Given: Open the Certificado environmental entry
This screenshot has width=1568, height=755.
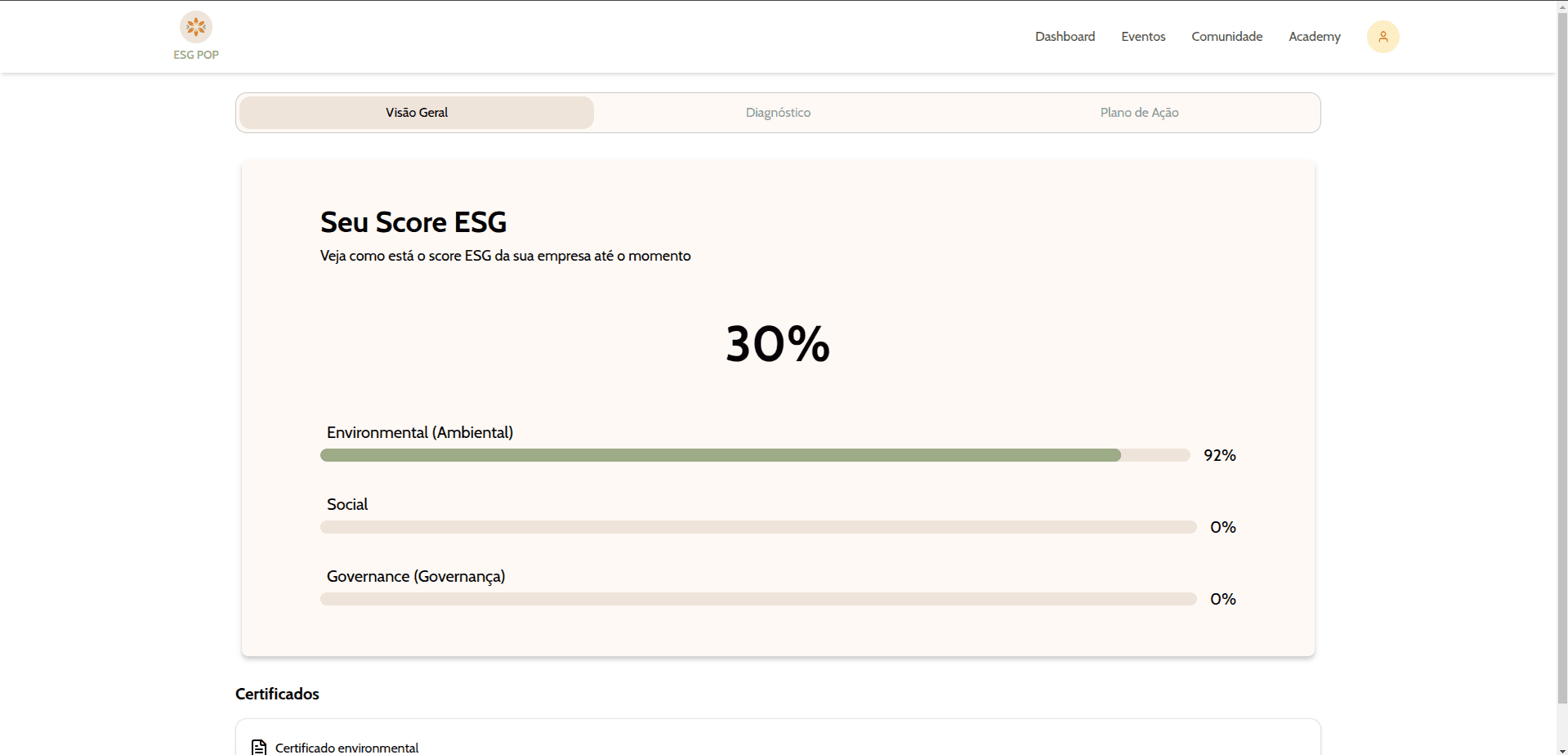Looking at the screenshot, I should coord(346,747).
